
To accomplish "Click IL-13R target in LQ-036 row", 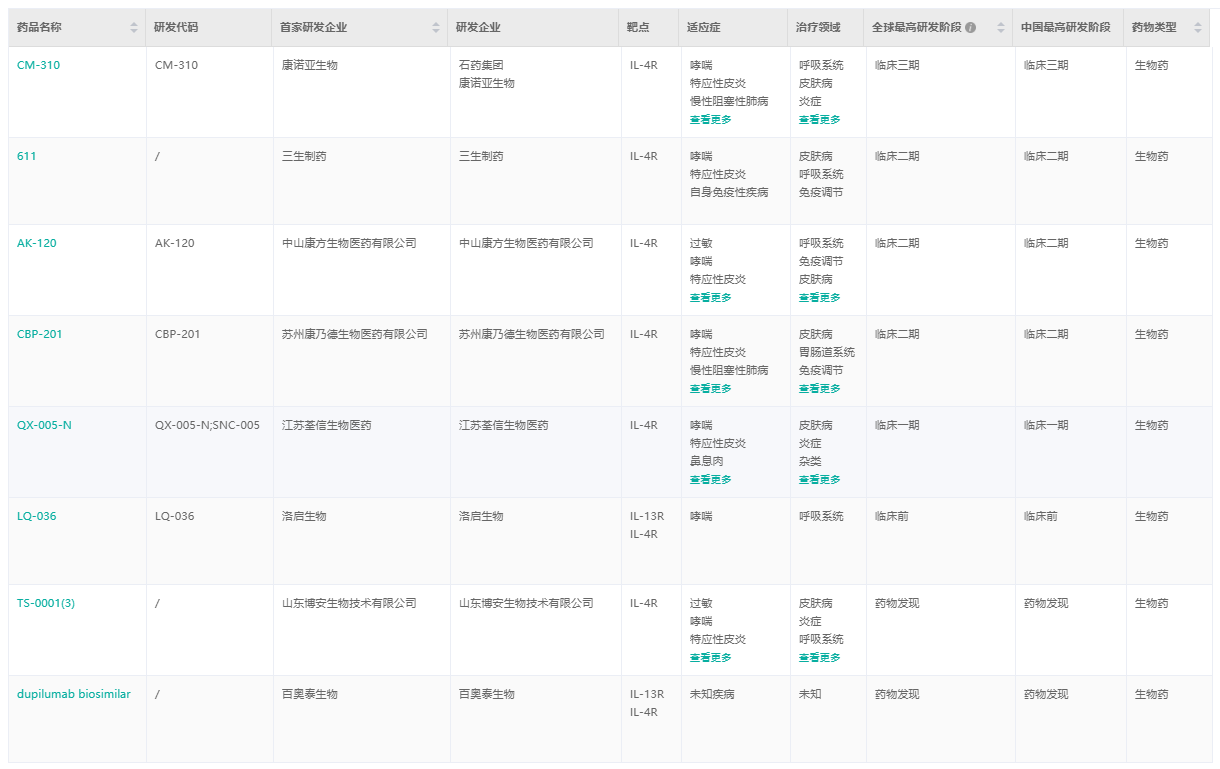I will (647, 516).
